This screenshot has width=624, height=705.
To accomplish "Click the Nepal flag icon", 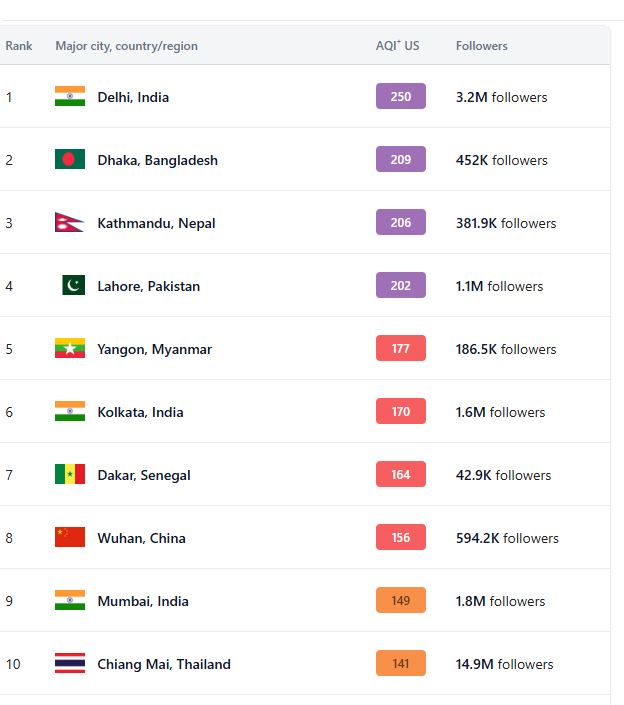I will point(69,223).
